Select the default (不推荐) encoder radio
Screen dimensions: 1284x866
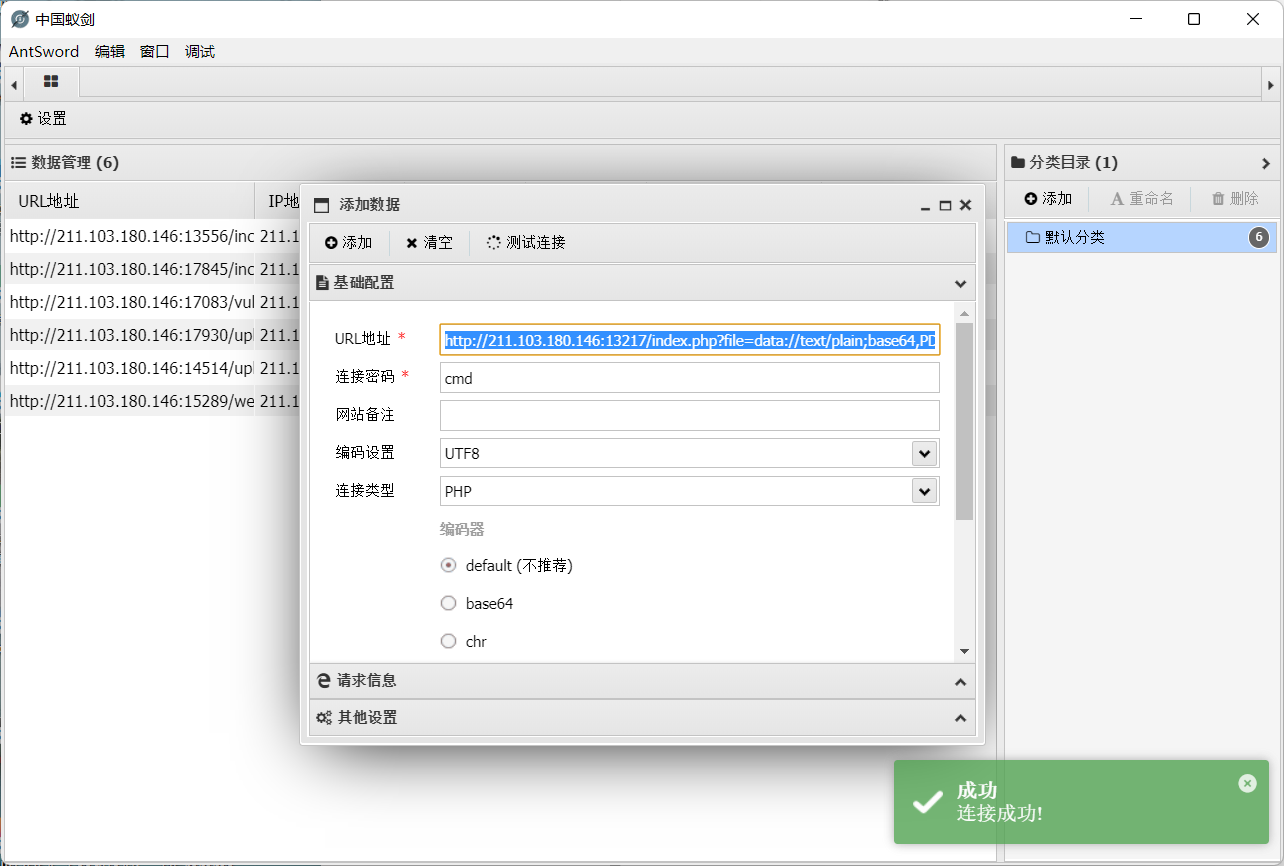click(x=449, y=565)
